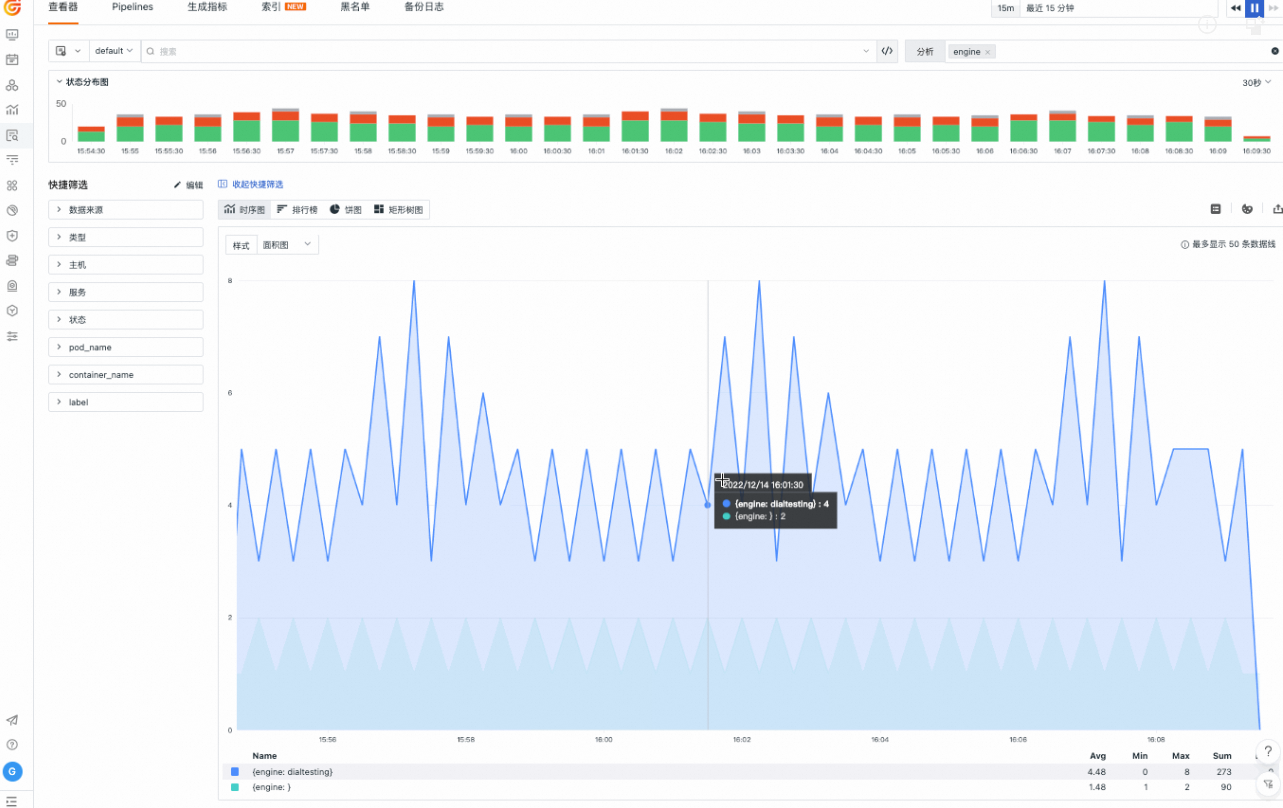Image resolution: width=1283 pixels, height=808 pixels.
Task: Click the floating help question button
Action: click(x=1267, y=752)
